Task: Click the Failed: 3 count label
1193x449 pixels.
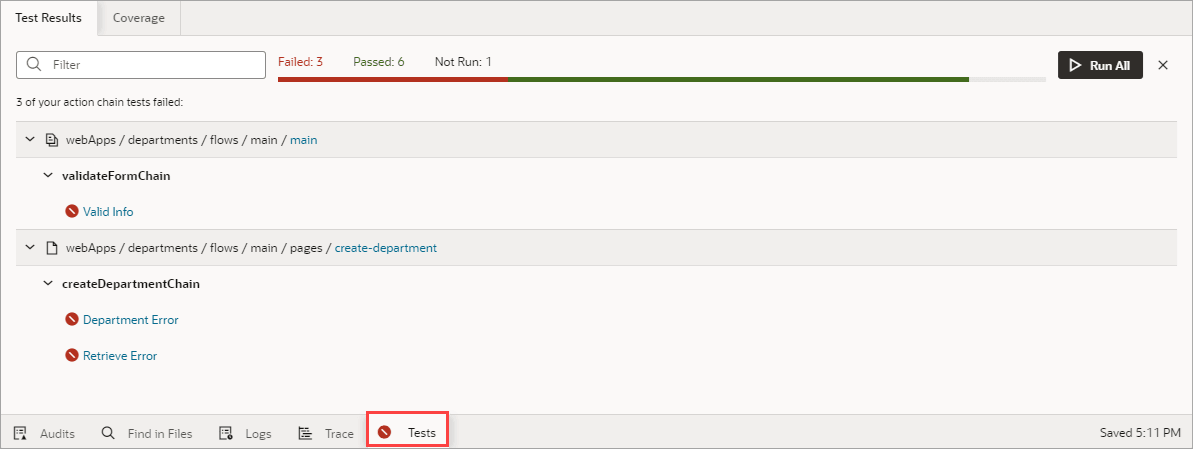Action: pyautogui.click(x=301, y=62)
